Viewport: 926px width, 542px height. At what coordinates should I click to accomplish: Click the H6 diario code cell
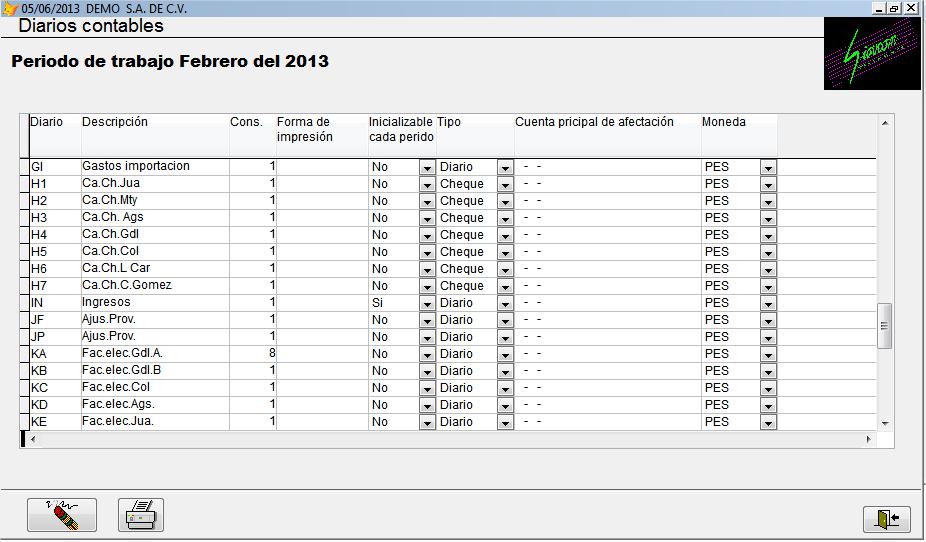coord(54,269)
